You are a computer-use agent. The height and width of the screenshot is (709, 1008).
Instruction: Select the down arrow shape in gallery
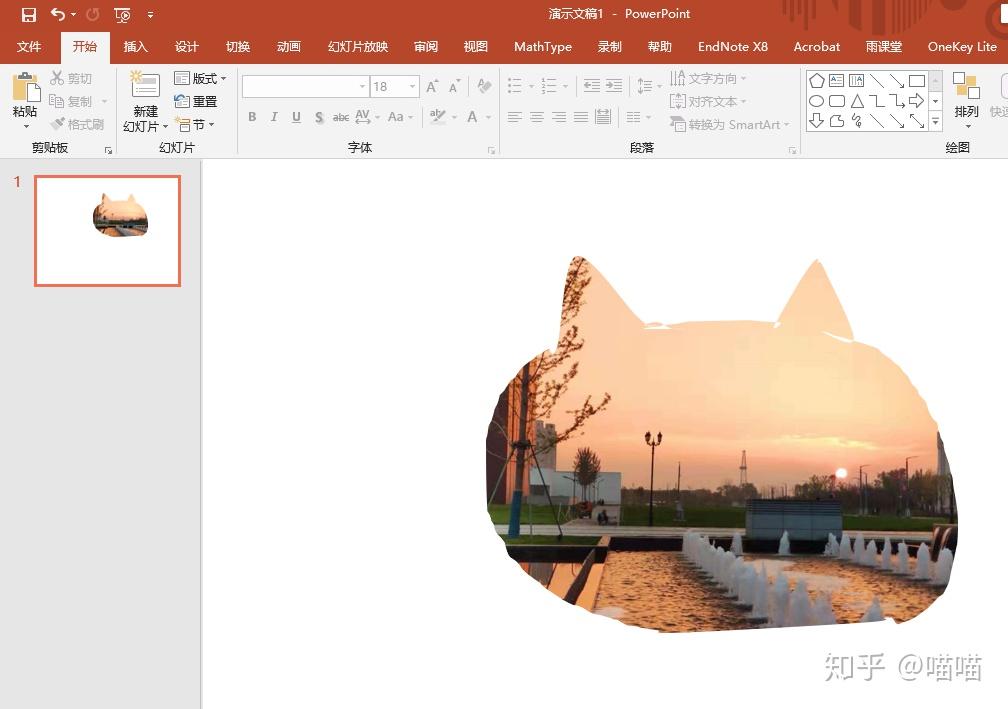coord(816,121)
